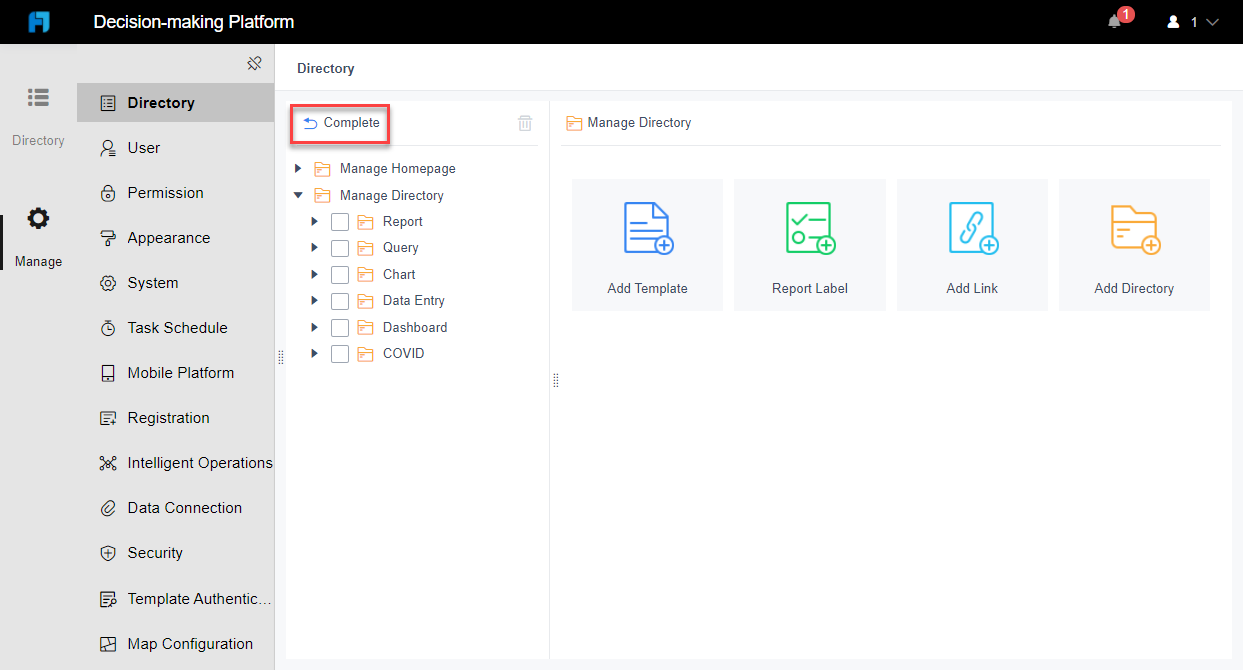Select the Security menu item
Viewport: 1243px width, 670px height.
175,553
